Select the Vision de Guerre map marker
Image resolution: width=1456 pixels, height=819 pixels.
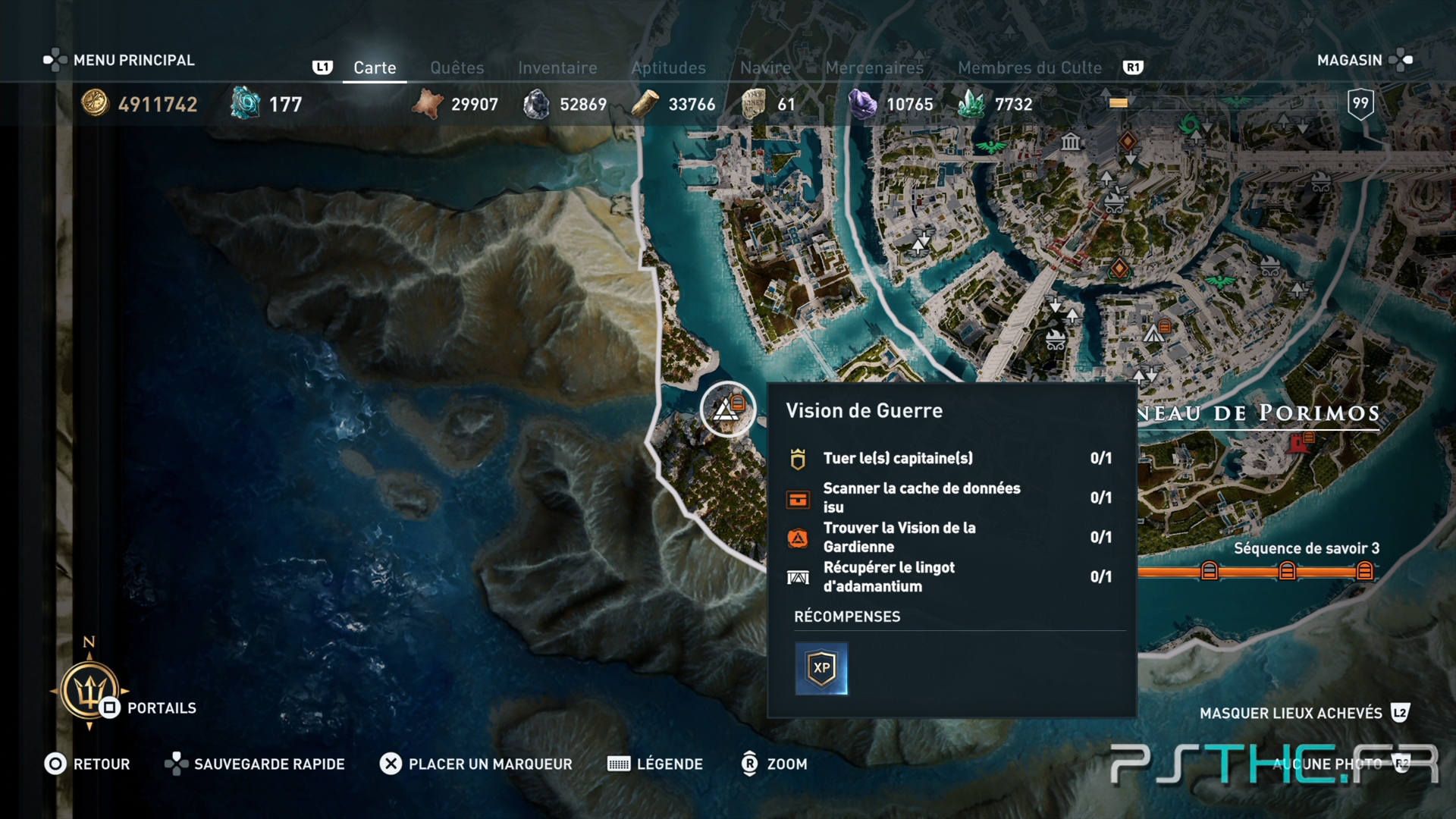[728, 409]
